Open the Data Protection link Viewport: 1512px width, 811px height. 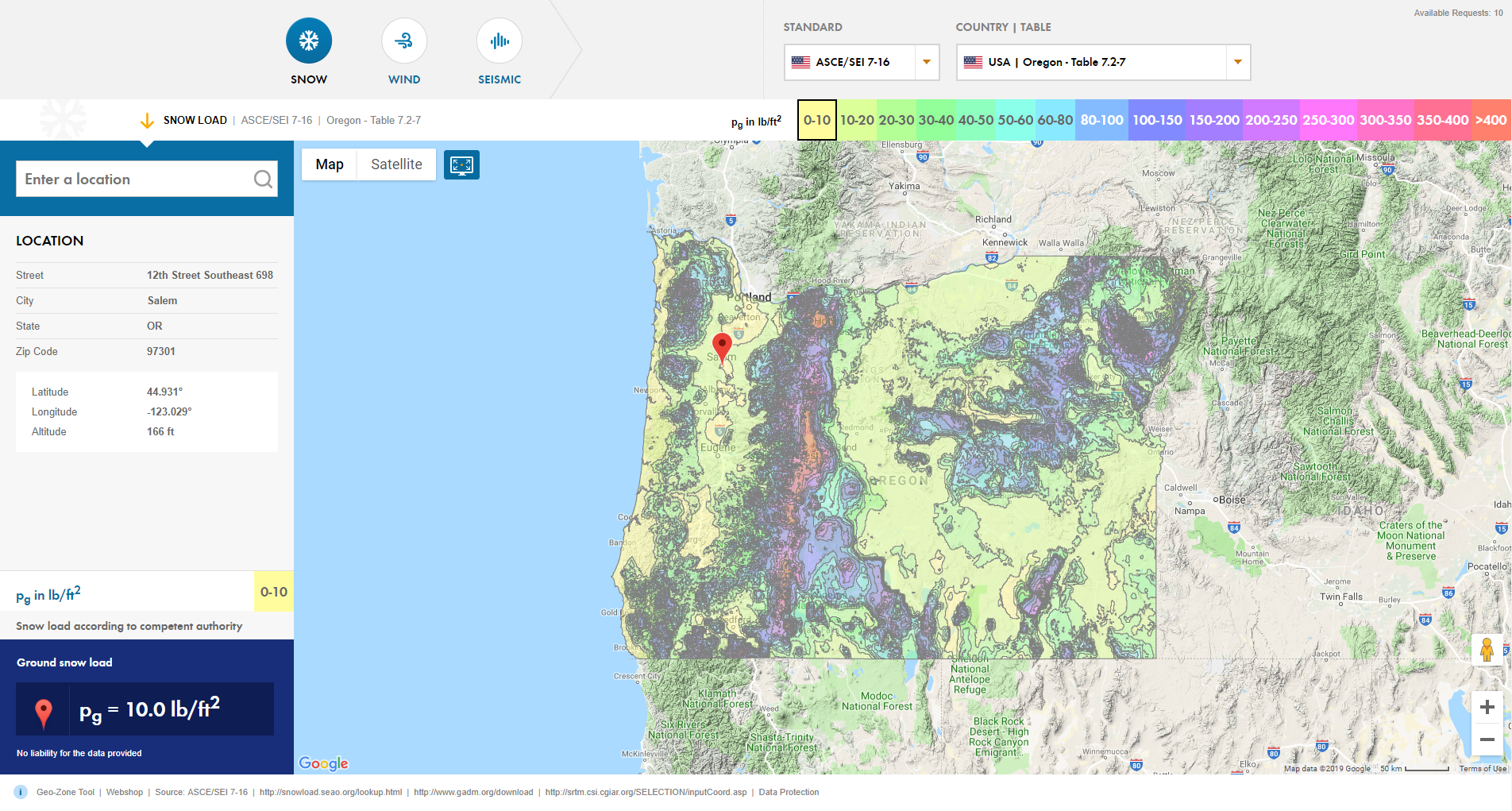[789, 792]
